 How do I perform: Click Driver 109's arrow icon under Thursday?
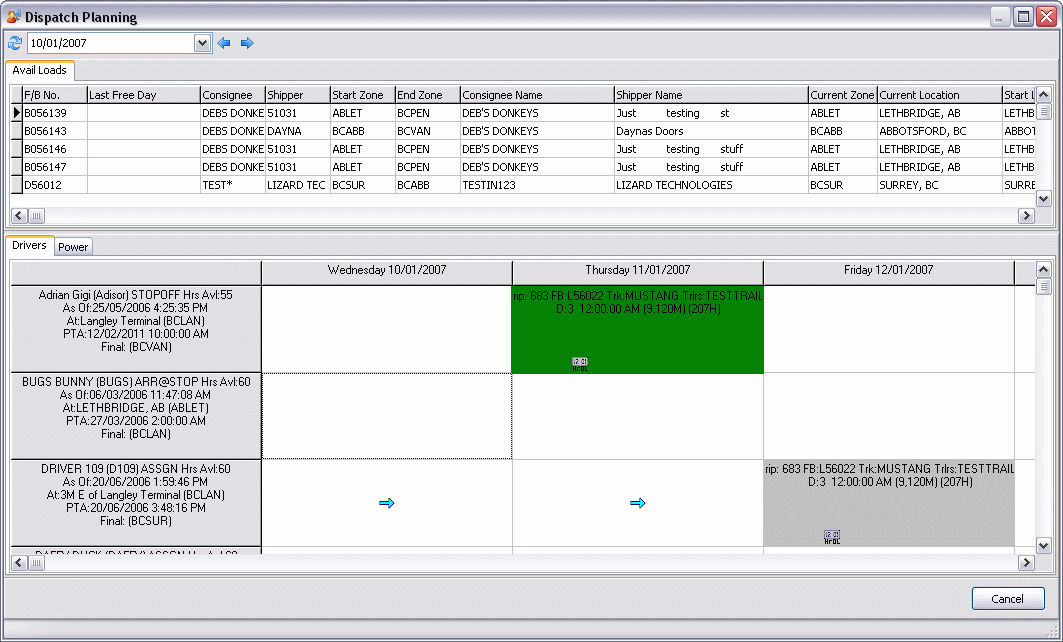pos(637,503)
